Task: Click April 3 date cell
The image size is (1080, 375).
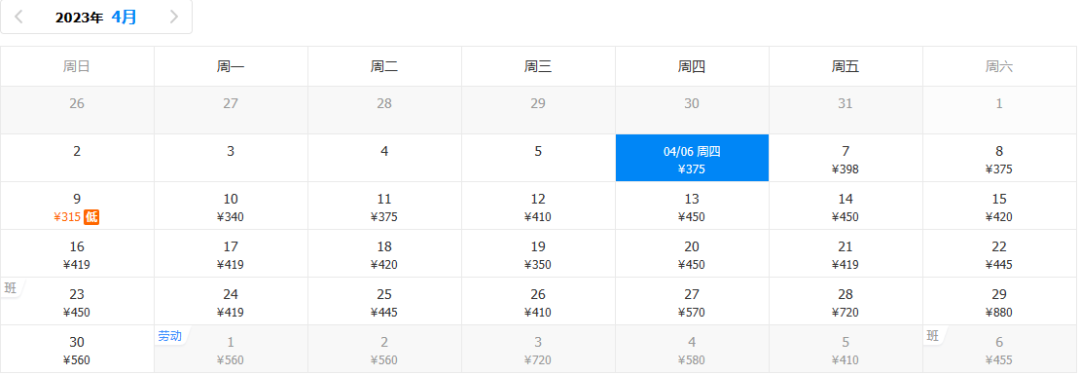Action: click(x=231, y=158)
